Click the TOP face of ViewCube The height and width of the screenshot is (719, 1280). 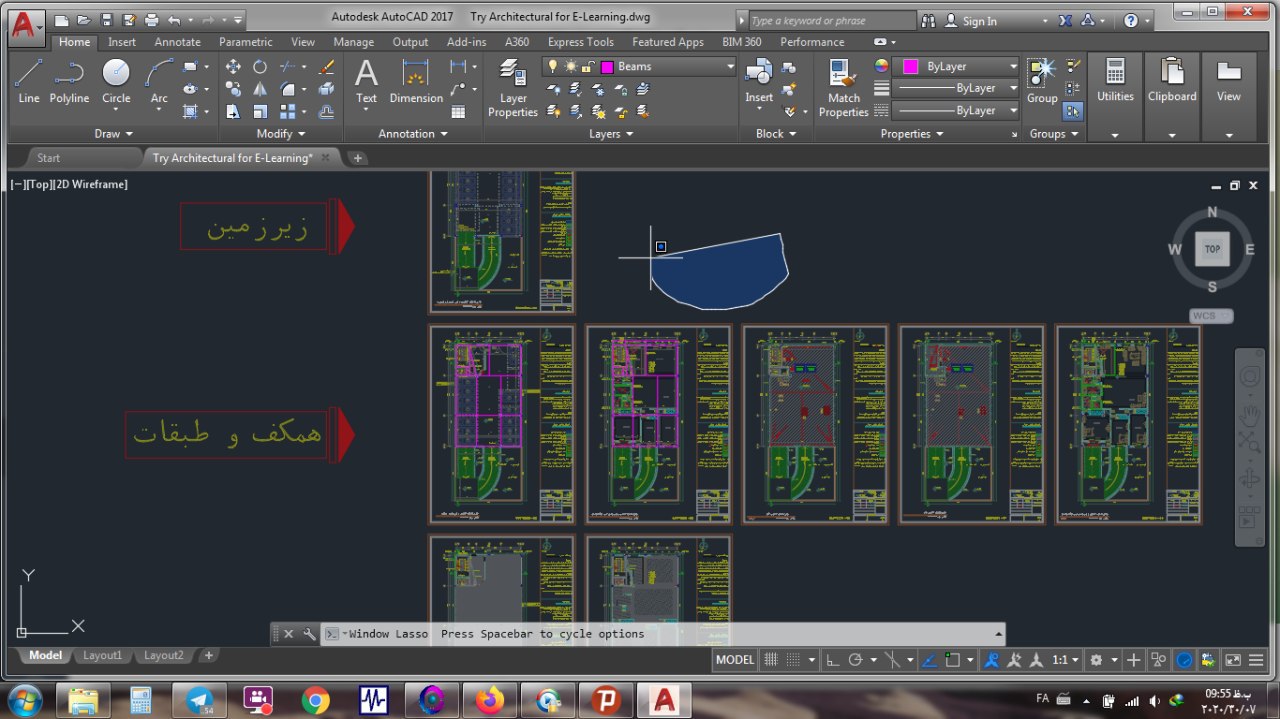1212,249
